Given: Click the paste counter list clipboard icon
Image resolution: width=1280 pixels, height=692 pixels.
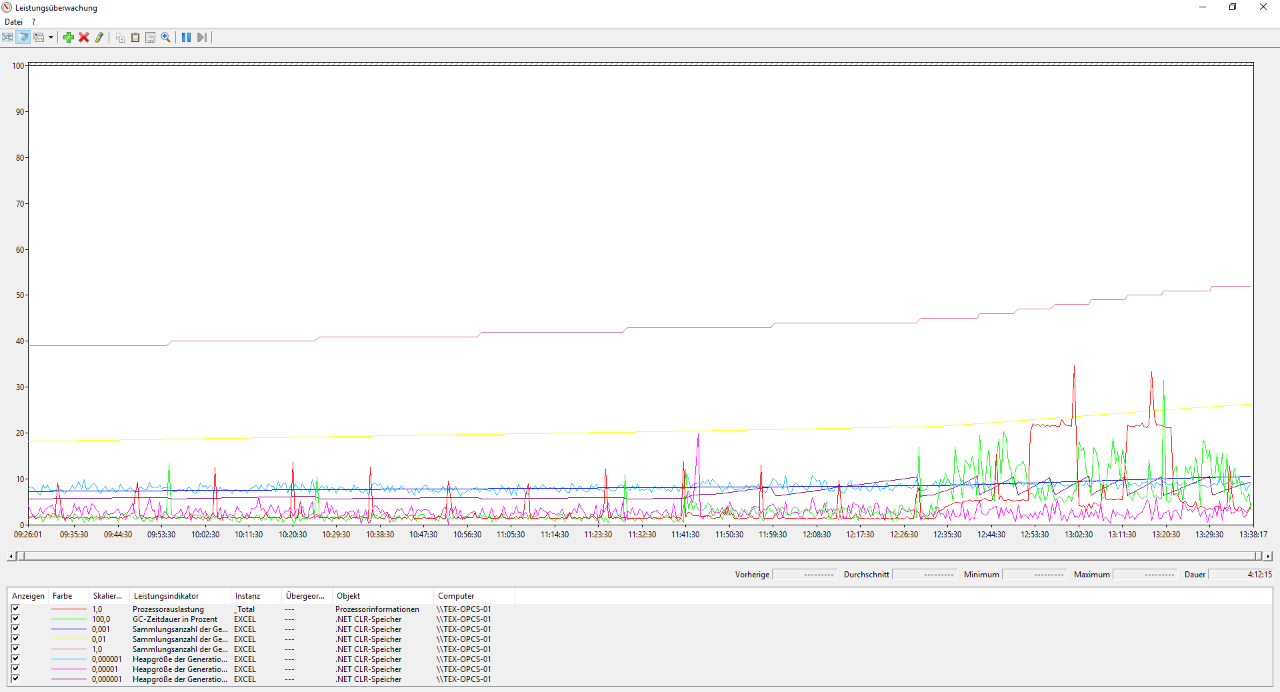Looking at the screenshot, I should 135,37.
